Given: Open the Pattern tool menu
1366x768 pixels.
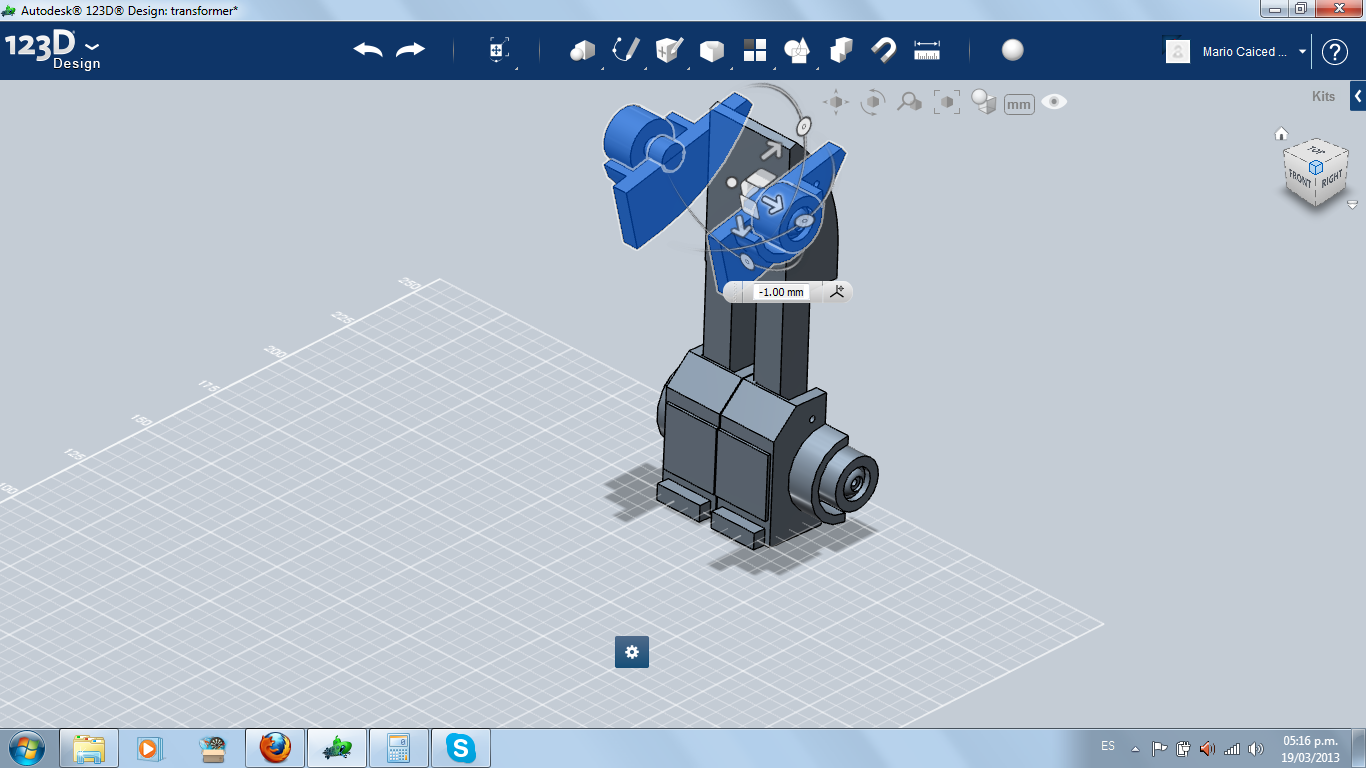Looking at the screenshot, I should 754,50.
